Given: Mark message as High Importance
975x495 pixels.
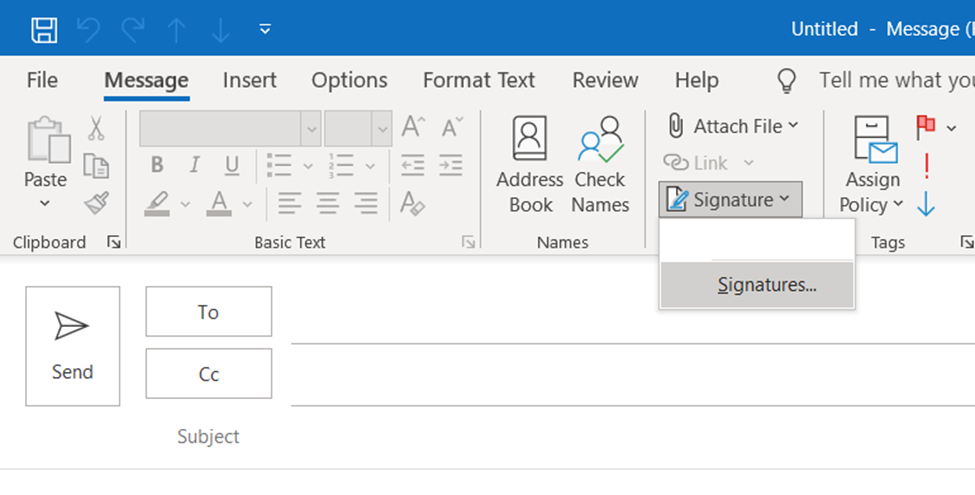Looking at the screenshot, I should point(927,166).
